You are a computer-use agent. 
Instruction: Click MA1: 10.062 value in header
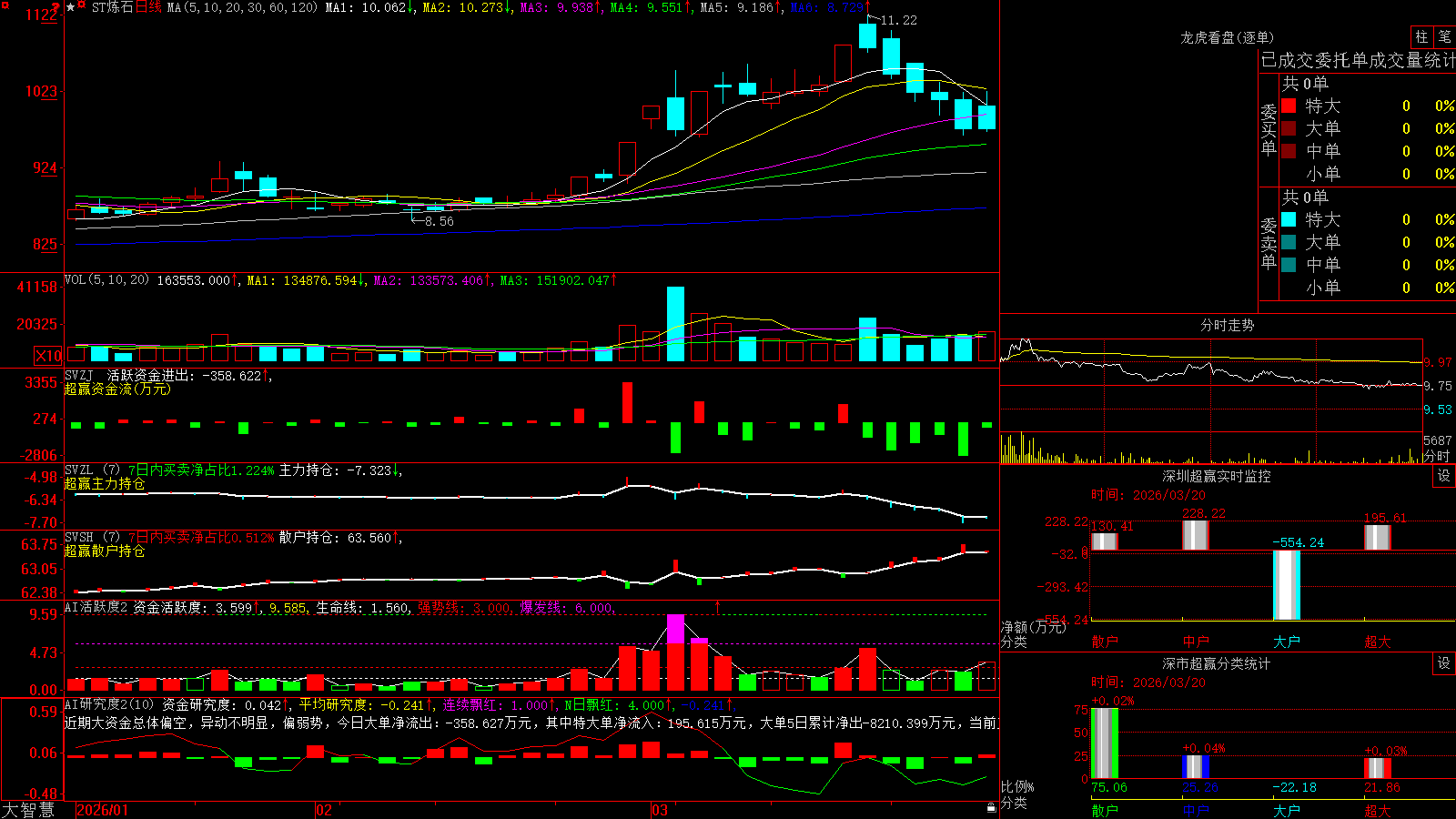pos(369,7)
